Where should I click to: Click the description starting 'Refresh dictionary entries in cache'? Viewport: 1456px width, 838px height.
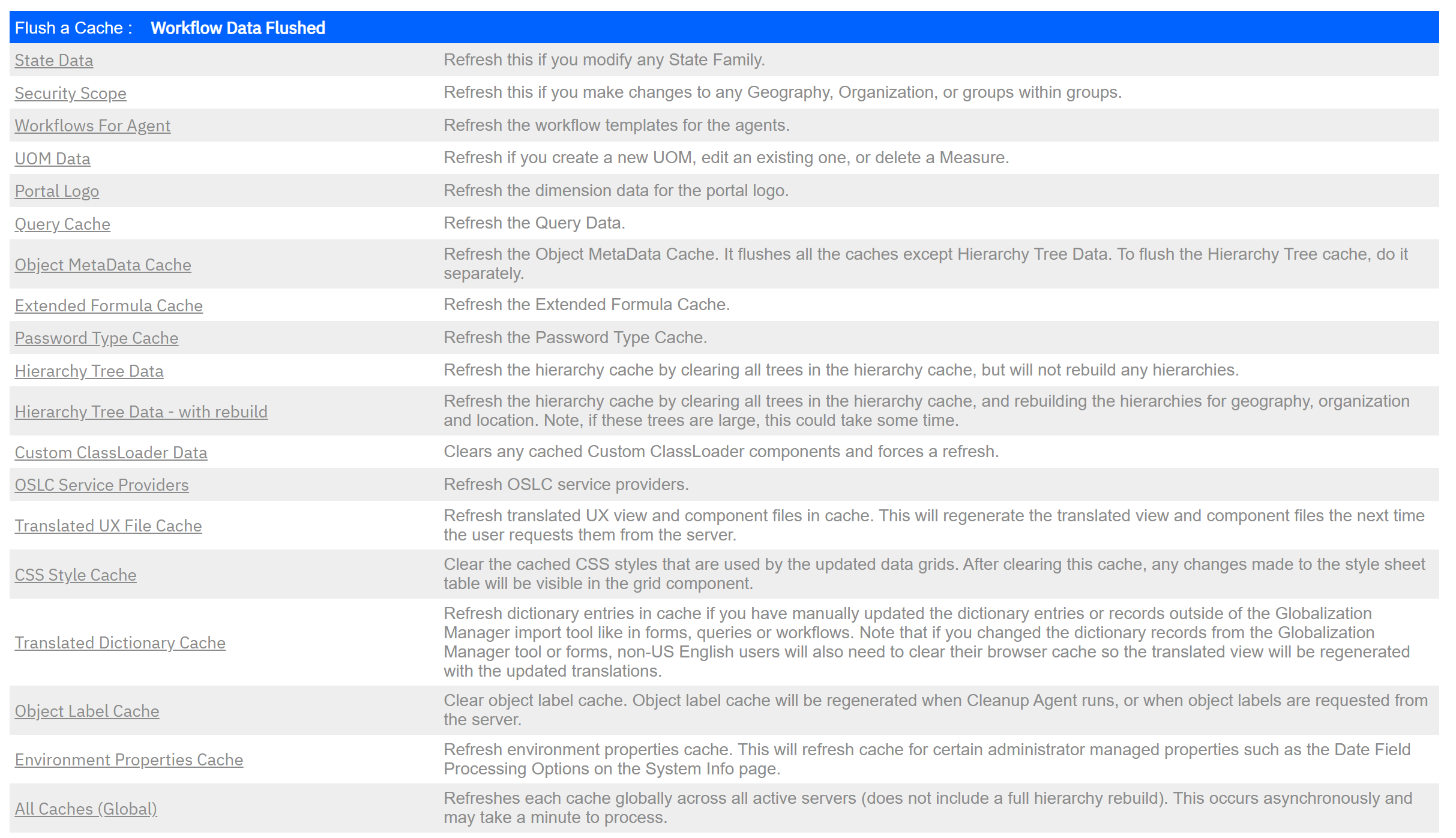pyautogui.click(x=927, y=642)
